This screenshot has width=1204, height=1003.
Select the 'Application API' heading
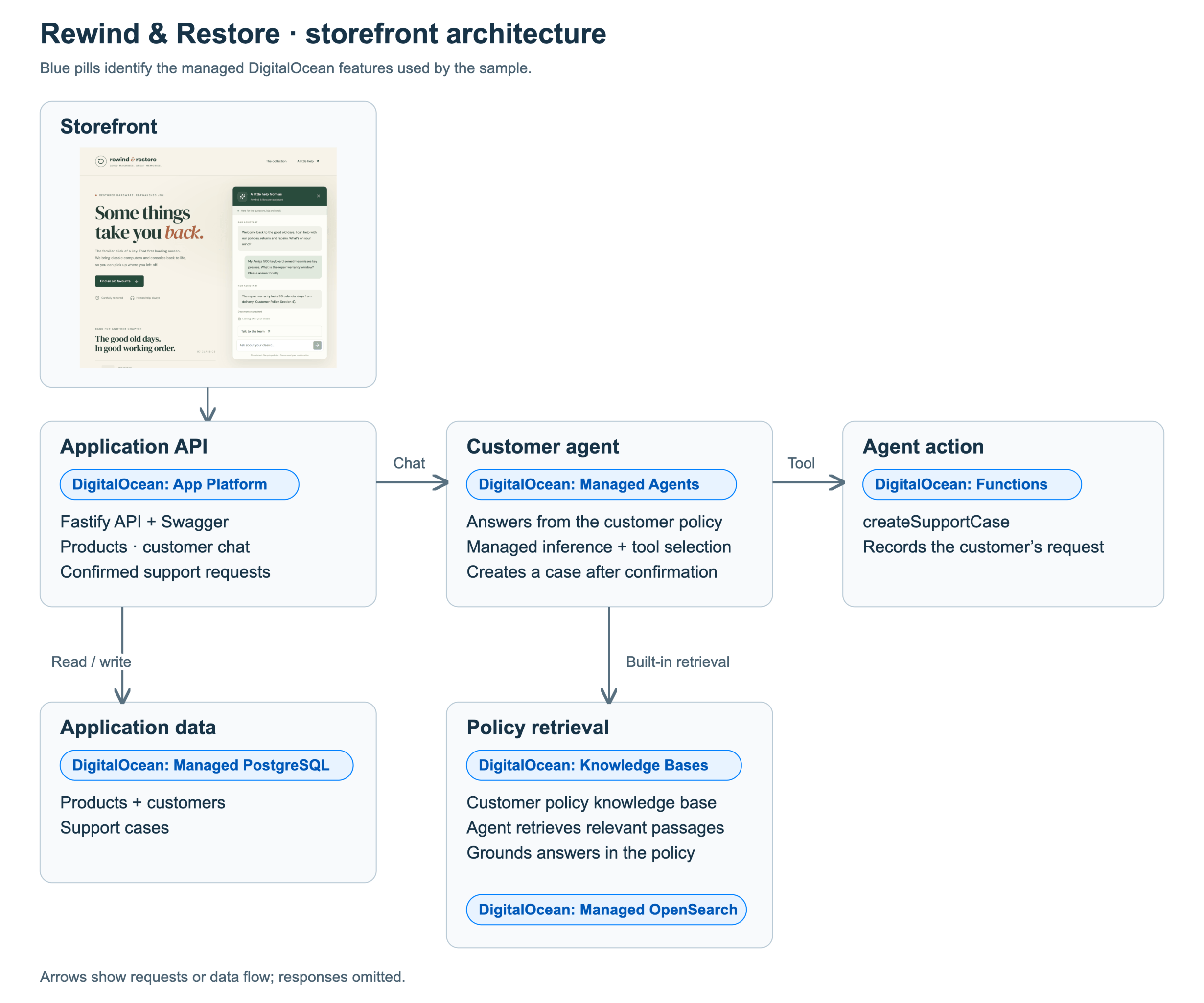pos(134,447)
